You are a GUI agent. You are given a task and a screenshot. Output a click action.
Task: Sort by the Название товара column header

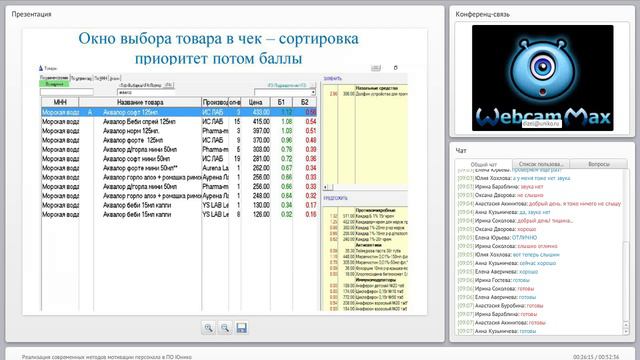pos(140,102)
